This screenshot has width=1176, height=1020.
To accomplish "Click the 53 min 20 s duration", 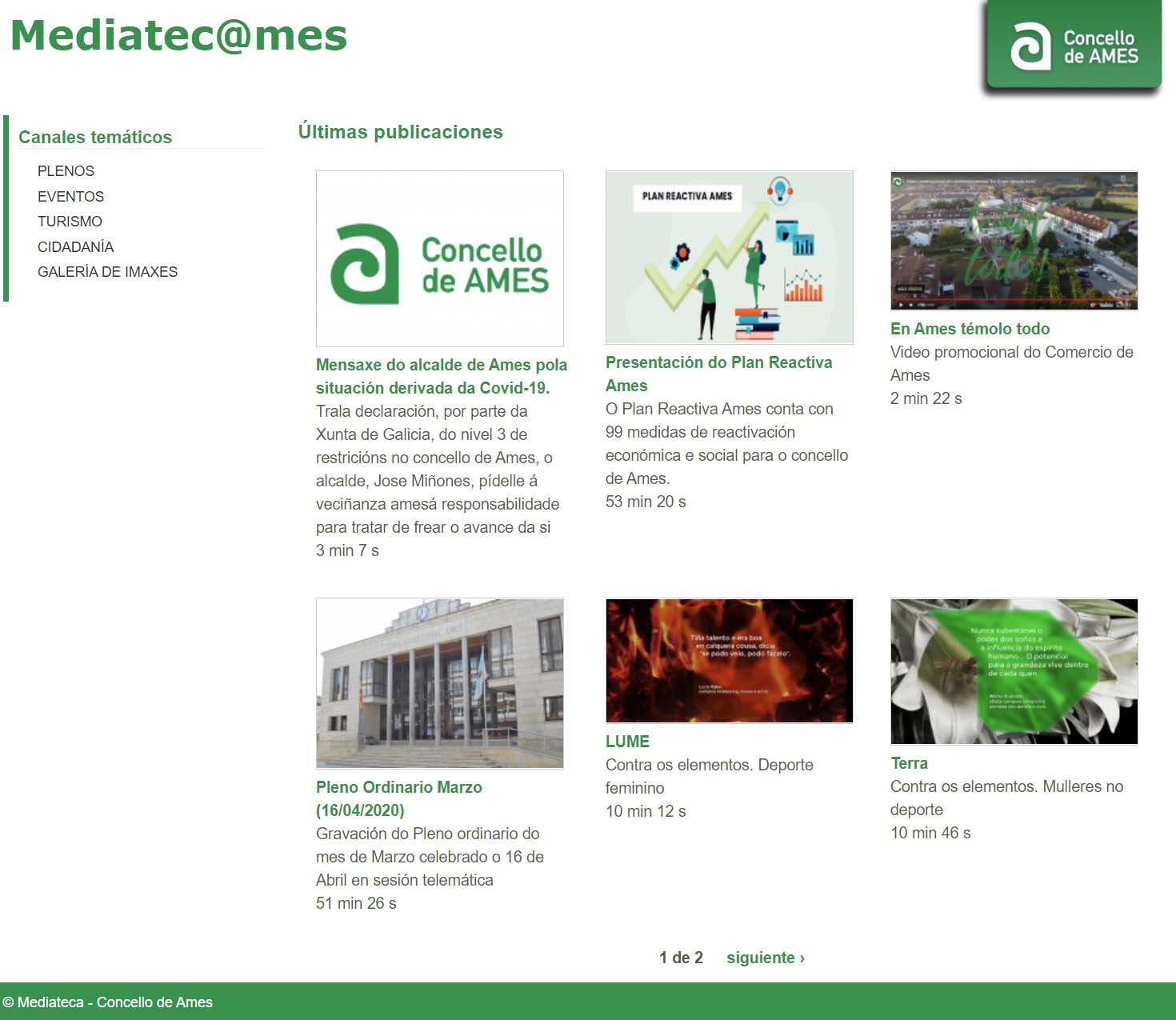I will tap(646, 502).
